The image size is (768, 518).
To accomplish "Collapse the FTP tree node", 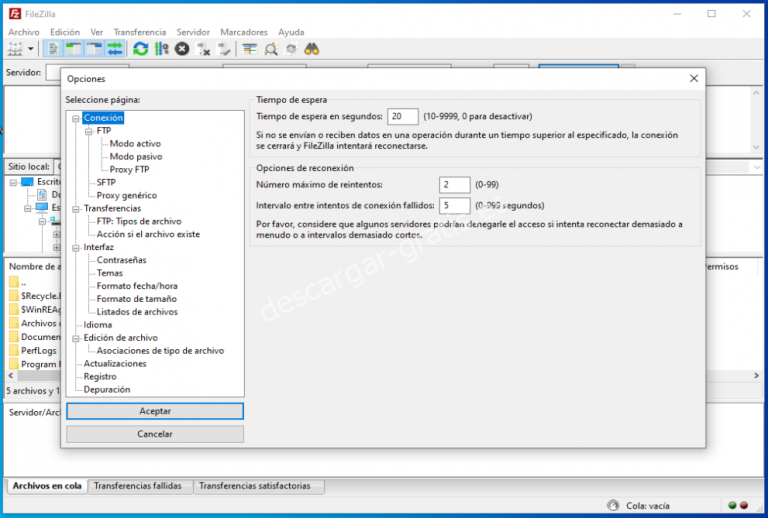I will coord(89,131).
